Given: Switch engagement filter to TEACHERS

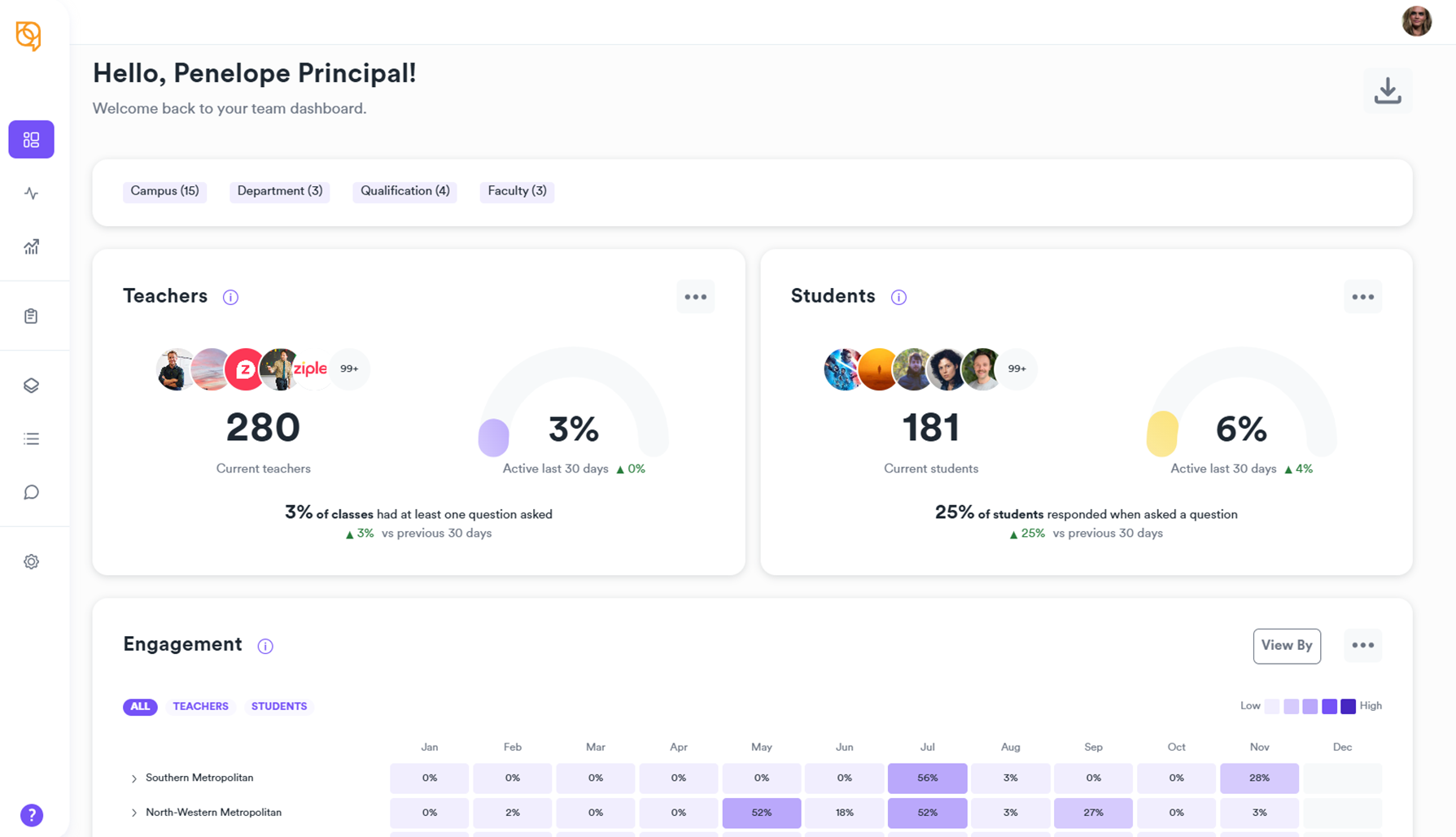Looking at the screenshot, I should (x=200, y=706).
